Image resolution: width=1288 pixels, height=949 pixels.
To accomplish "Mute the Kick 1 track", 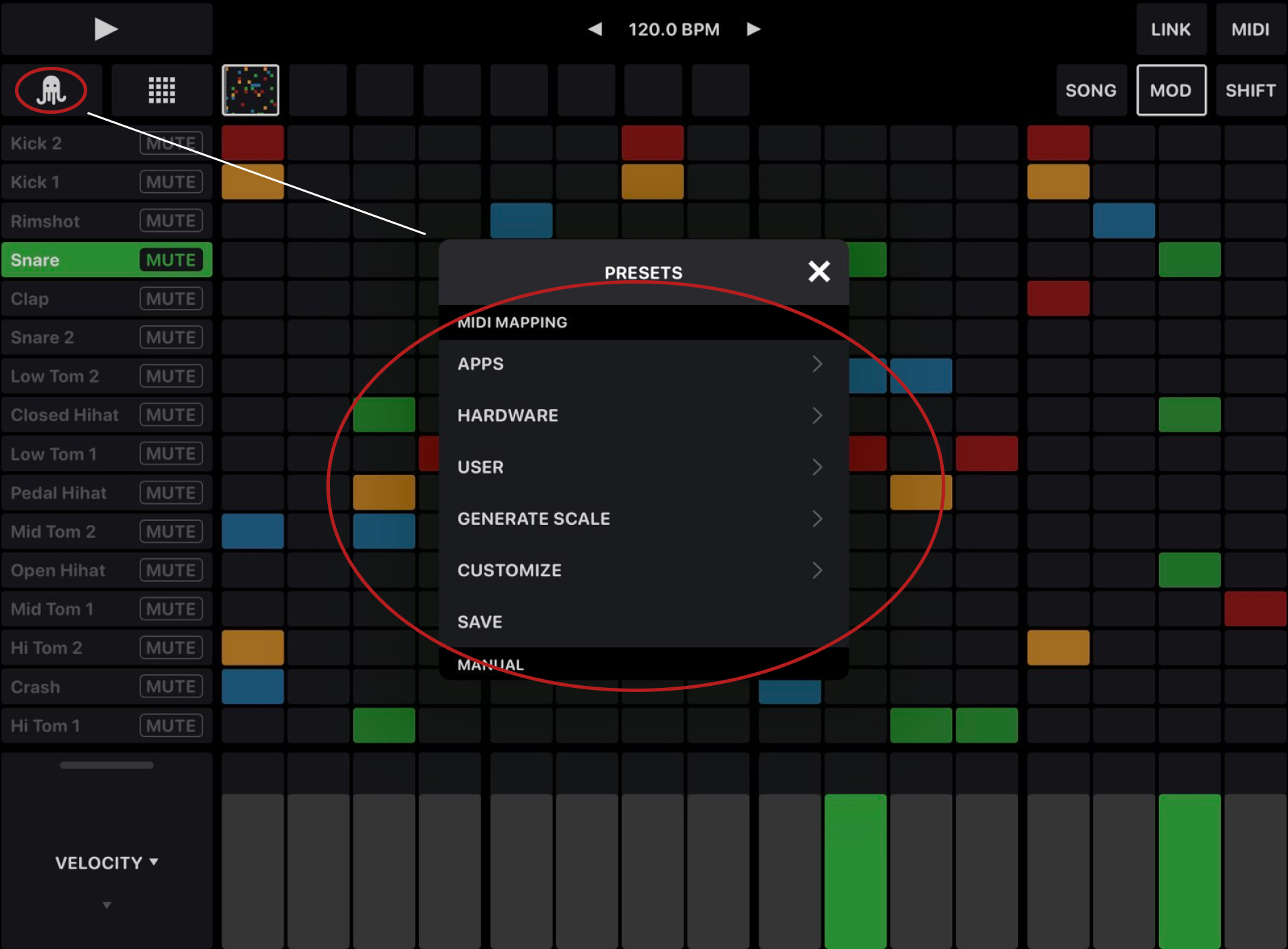I will [x=171, y=181].
